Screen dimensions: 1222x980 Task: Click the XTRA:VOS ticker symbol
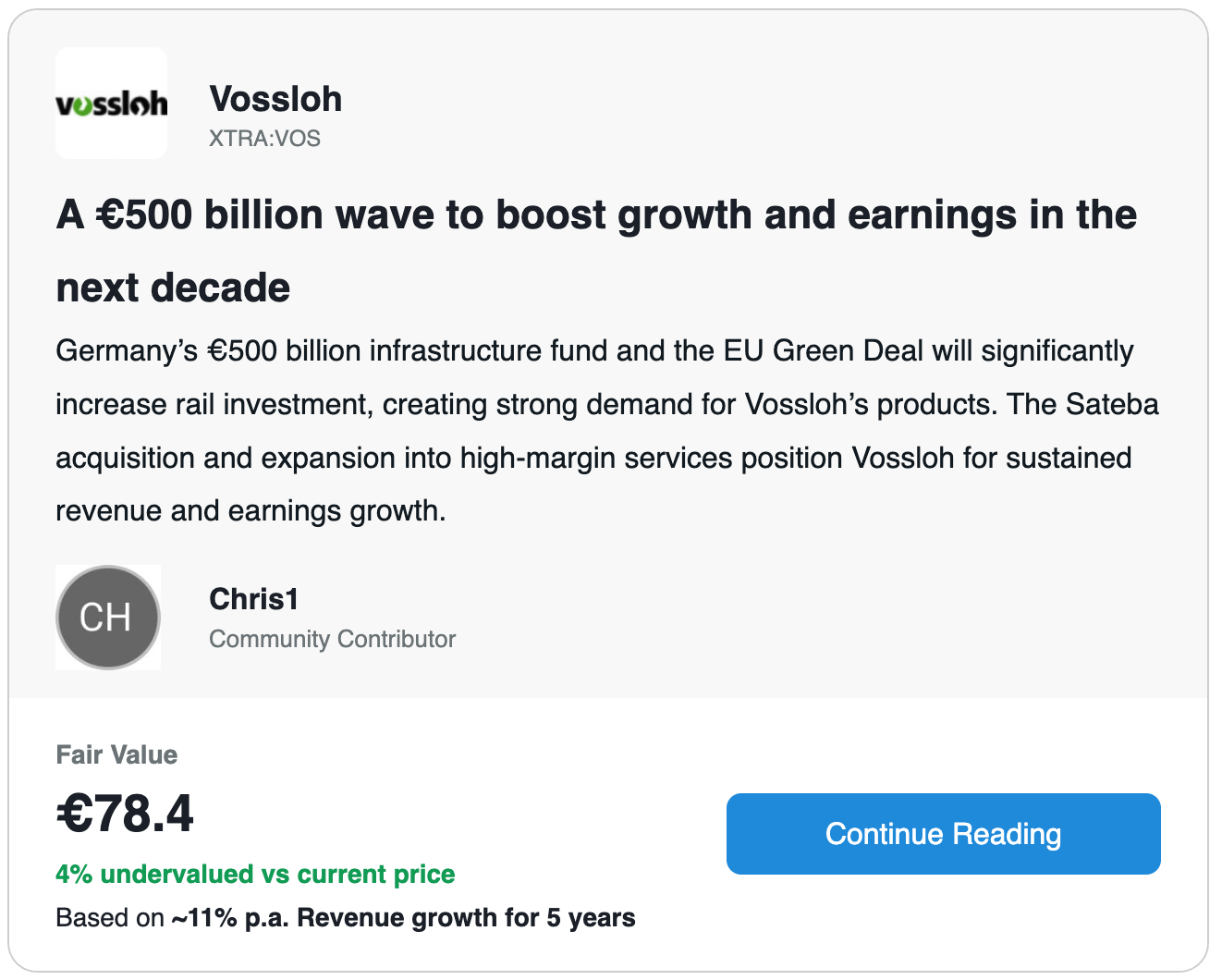264,139
